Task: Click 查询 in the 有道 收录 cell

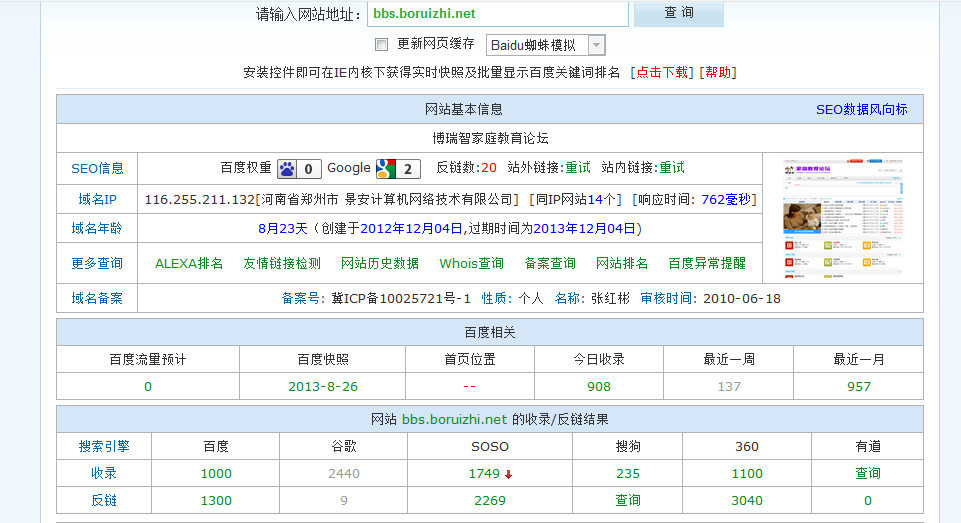Action: 868,473
